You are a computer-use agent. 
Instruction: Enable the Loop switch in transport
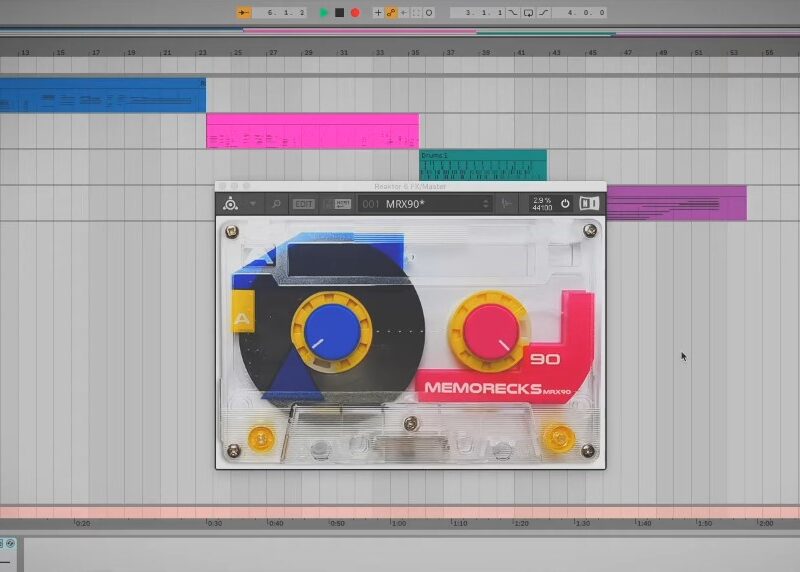coord(528,13)
